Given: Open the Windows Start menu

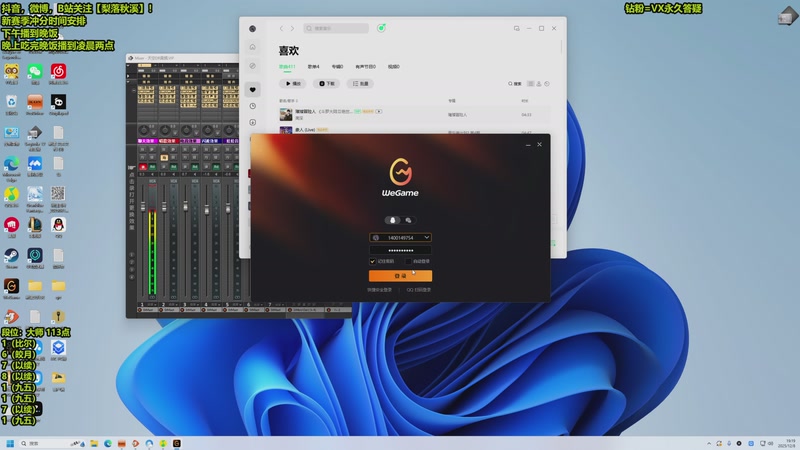Looking at the screenshot, I should [x=10, y=443].
